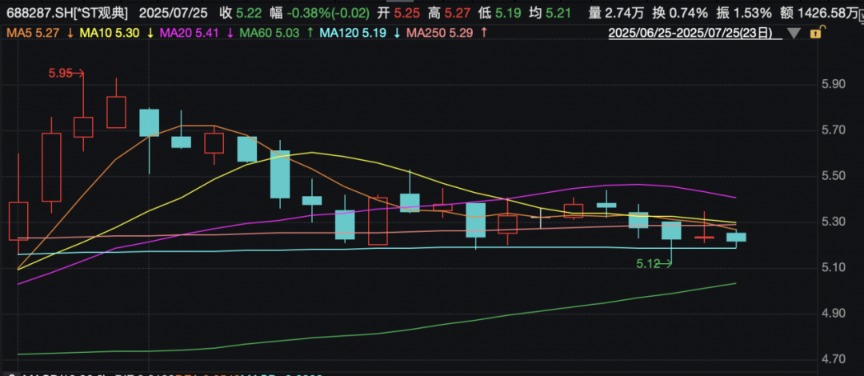The image size is (864, 376).
Task: Select the MA60 5.03 indicator label
Action: click(269, 33)
